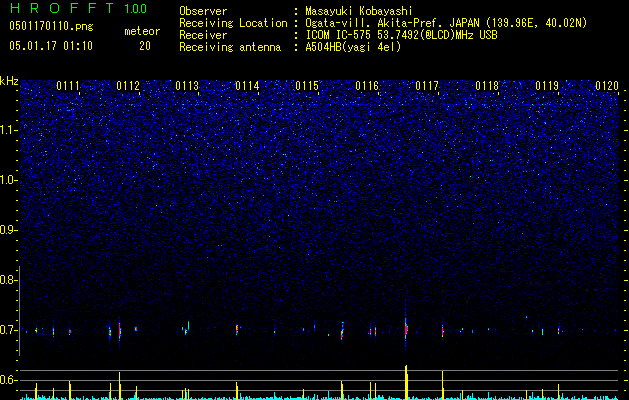
Task: Click the A504HB(yagi 4el) text
Action: coord(353,47)
